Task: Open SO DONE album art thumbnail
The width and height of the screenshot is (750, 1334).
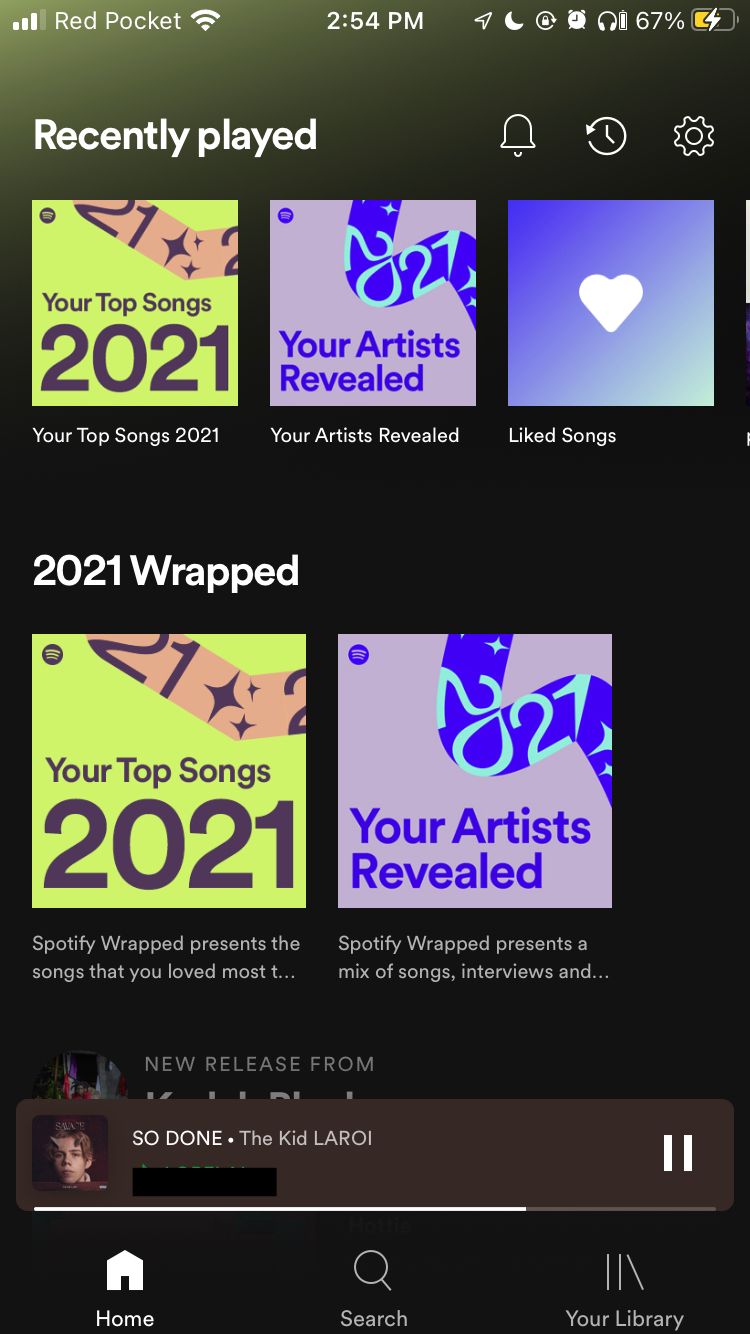Action: [70, 1153]
